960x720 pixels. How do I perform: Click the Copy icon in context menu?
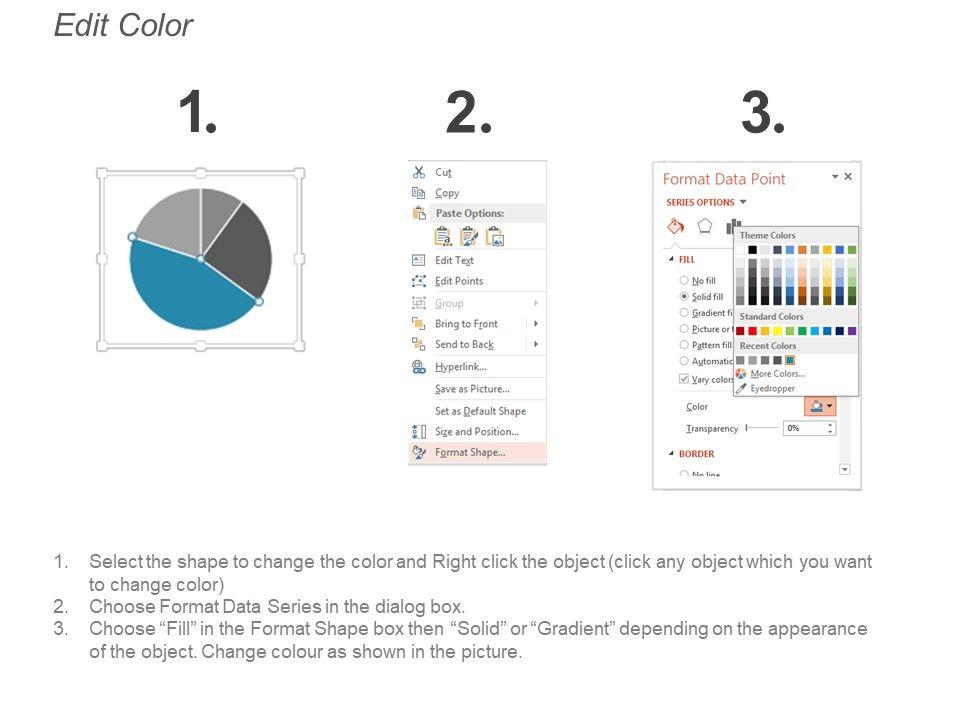419,193
